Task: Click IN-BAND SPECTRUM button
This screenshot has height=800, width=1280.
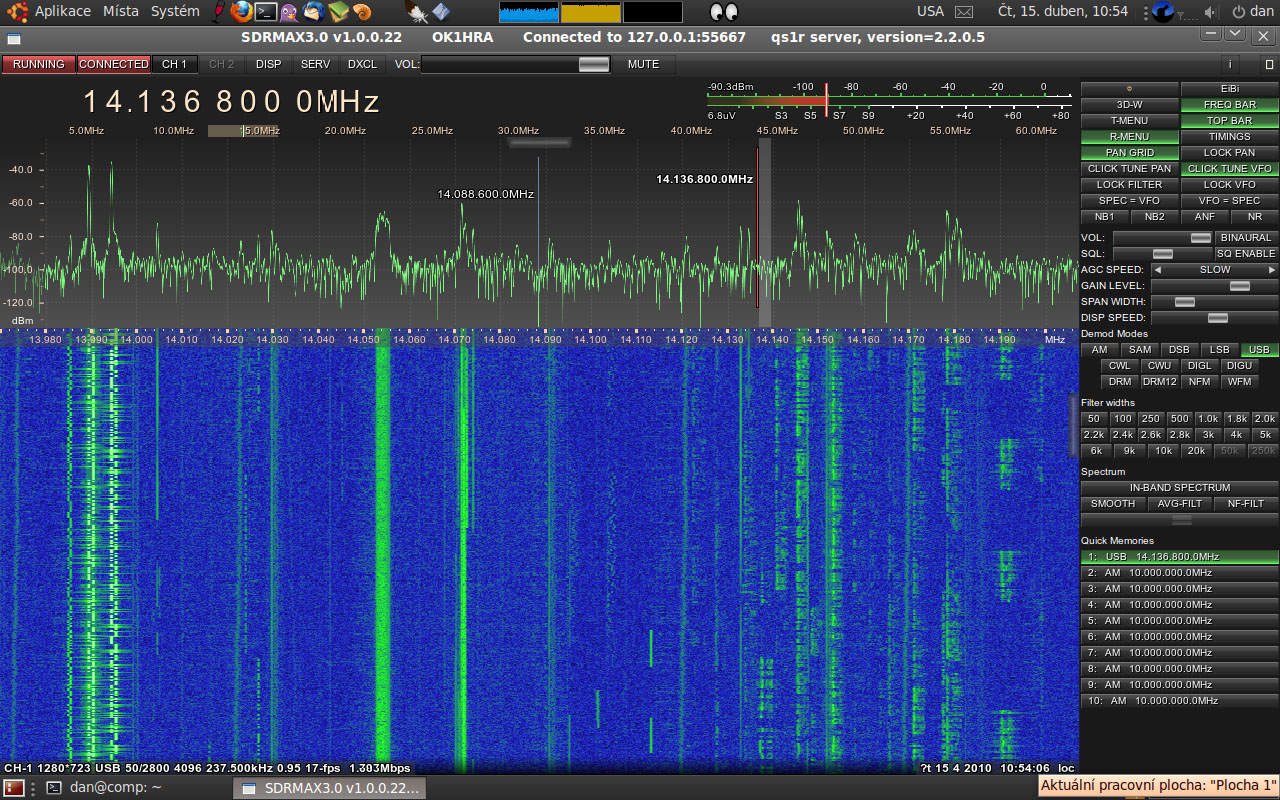Action: [1179, 488]
